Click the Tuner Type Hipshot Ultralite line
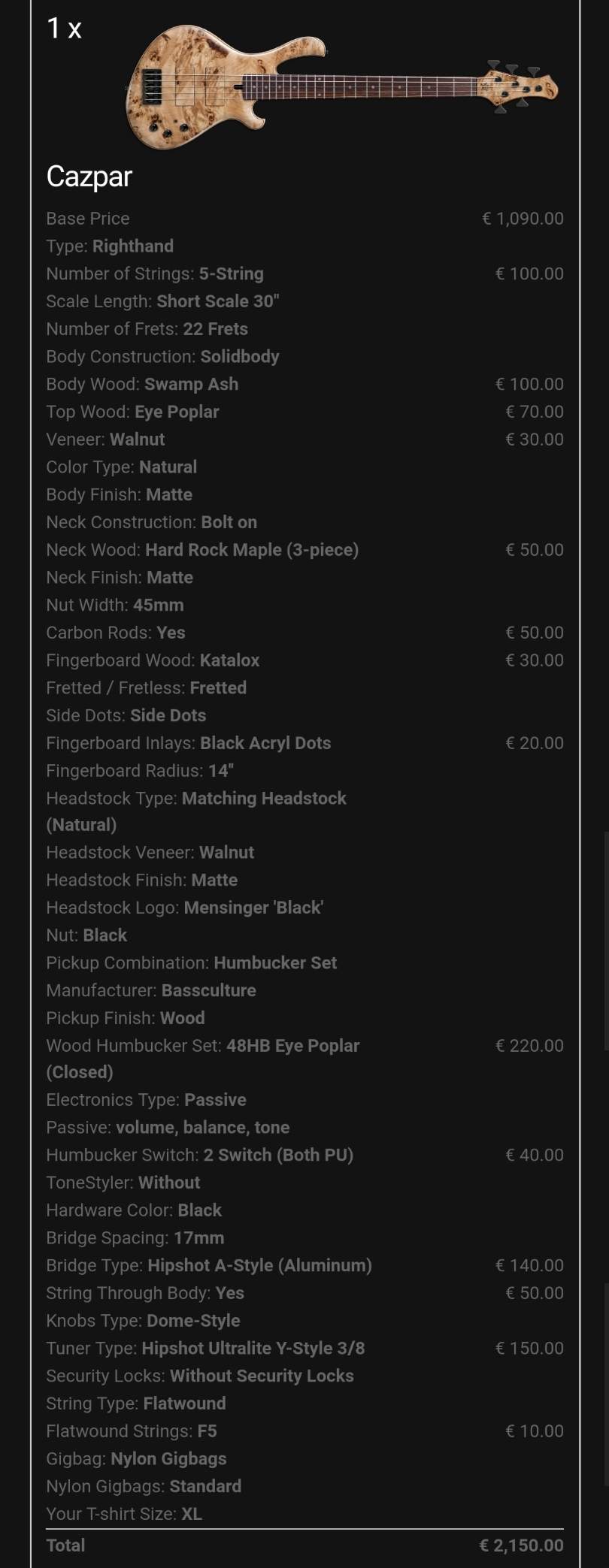The width and height of the screenshot is (609, 1568). click(x=304, y=1348)
